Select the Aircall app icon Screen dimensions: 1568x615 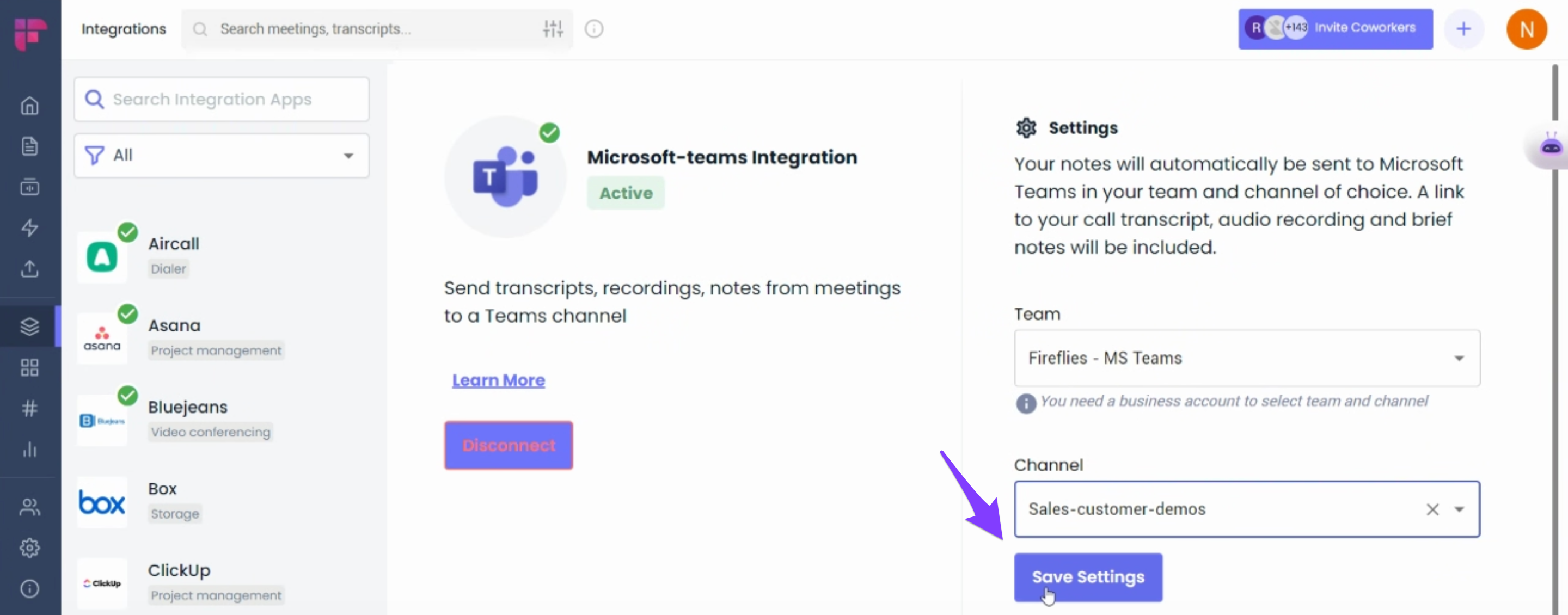102,257
